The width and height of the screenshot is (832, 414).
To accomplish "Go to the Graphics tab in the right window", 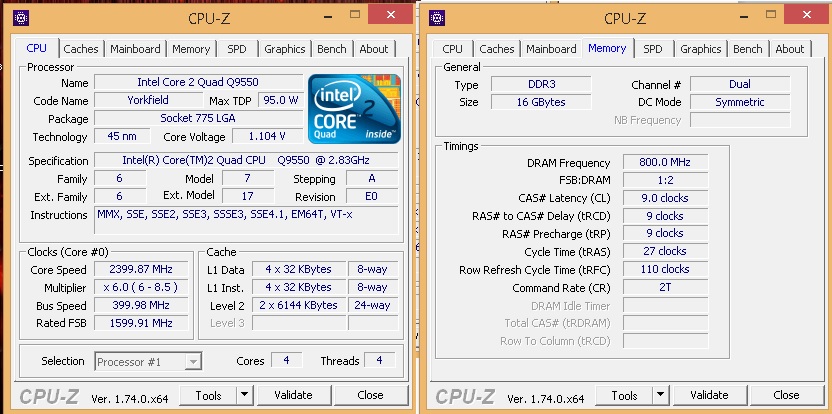I will pos(700,49).
